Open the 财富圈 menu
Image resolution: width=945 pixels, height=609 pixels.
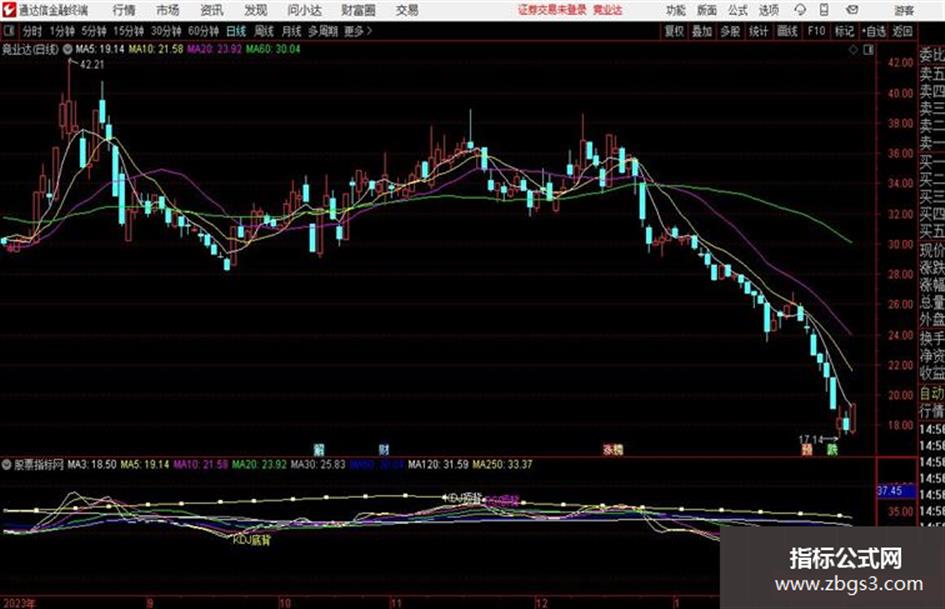(x=358, y=10)
